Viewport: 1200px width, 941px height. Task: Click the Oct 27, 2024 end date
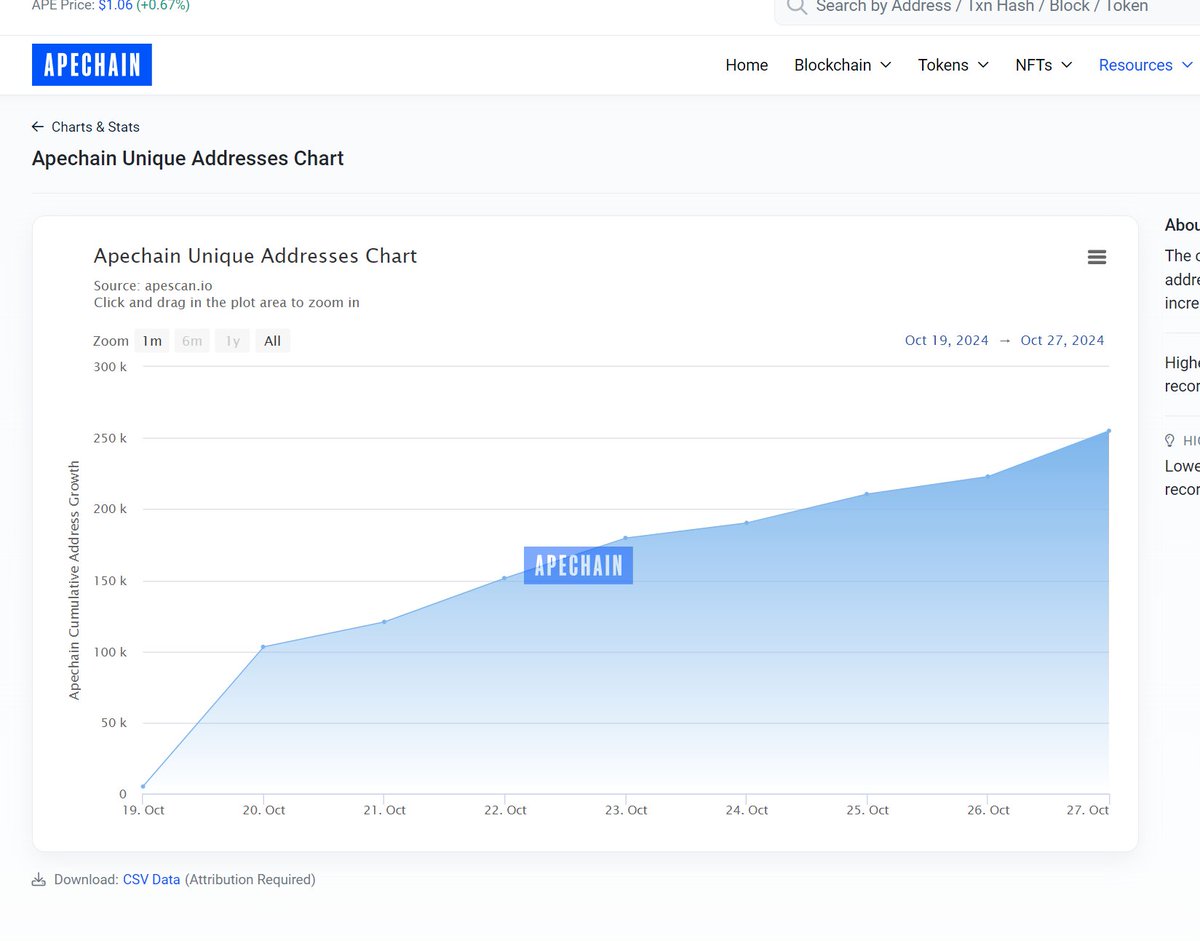pyautogui.click(x=1062, y=340)
